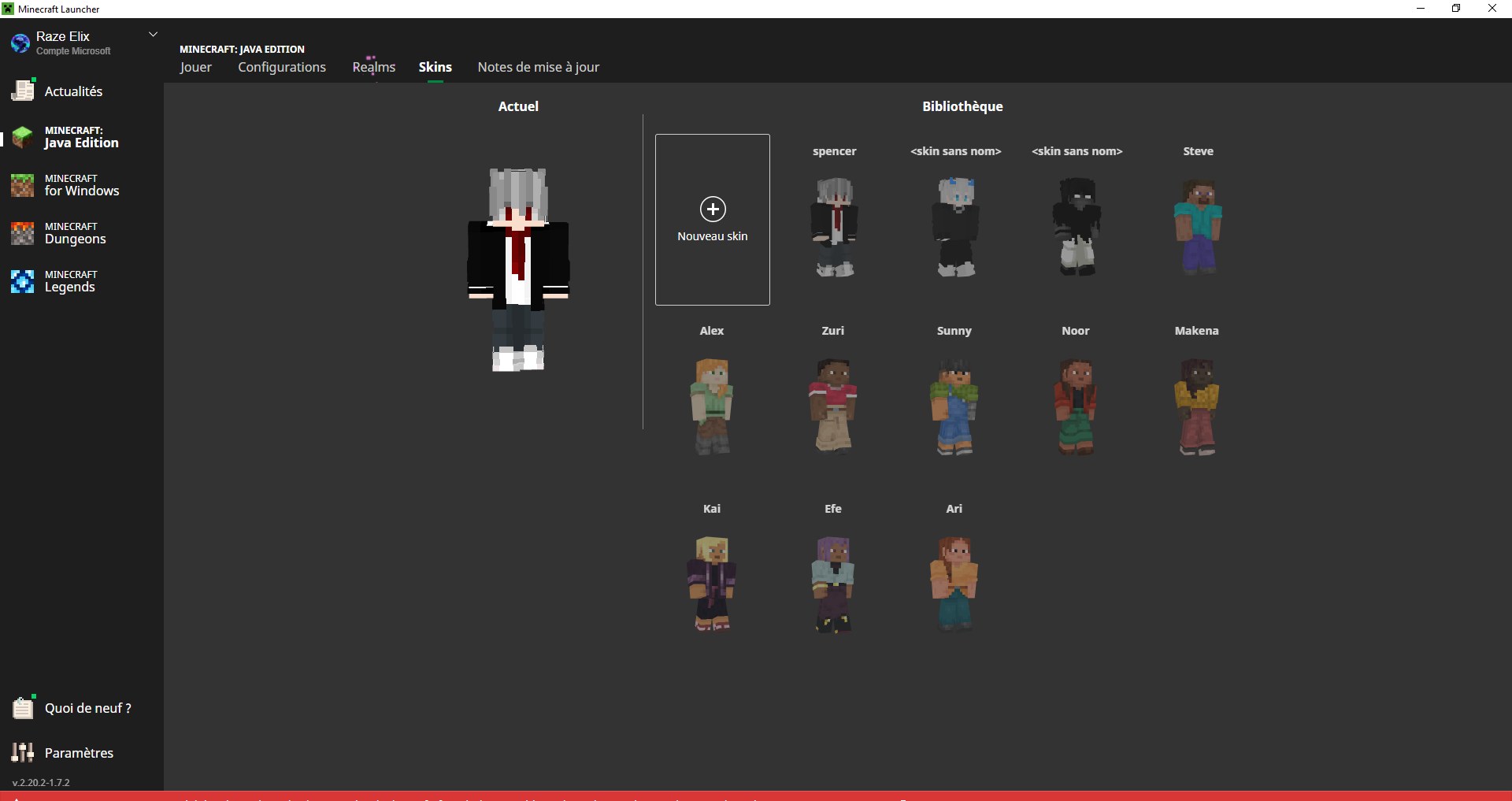Open Notes de mise à jour tab
Screen dimensions: 1512x801
point(539,67)
